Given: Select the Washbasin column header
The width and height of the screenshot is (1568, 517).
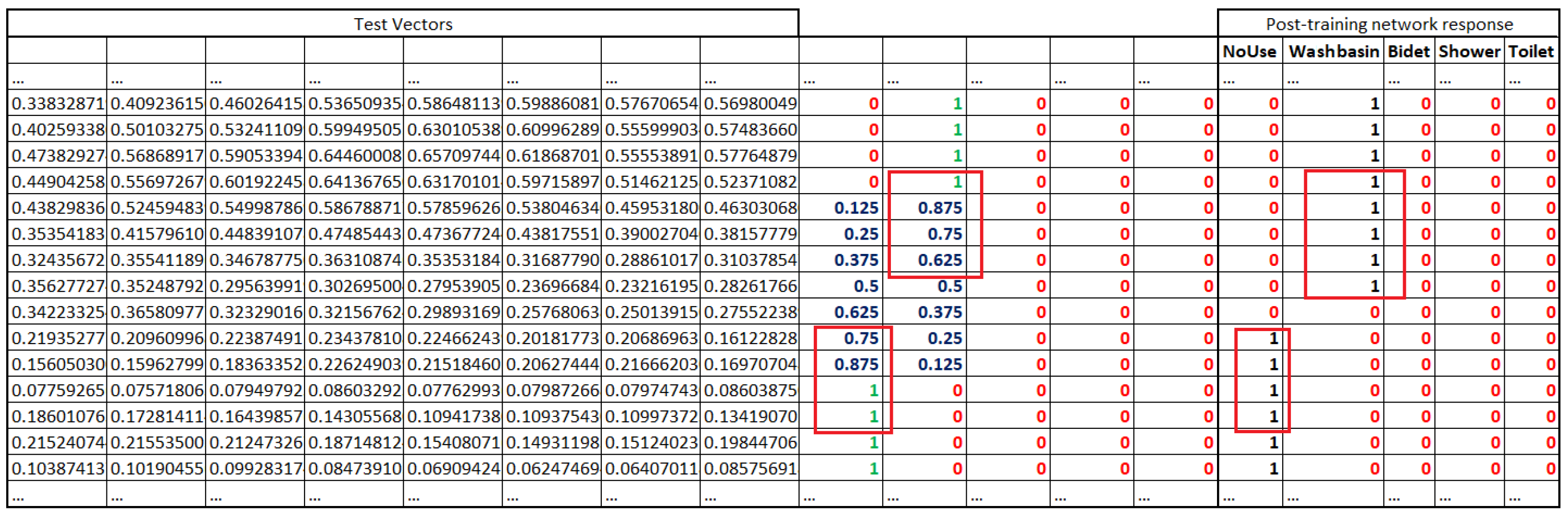Looking at the screenshot, I should [x=1333, y=51].
